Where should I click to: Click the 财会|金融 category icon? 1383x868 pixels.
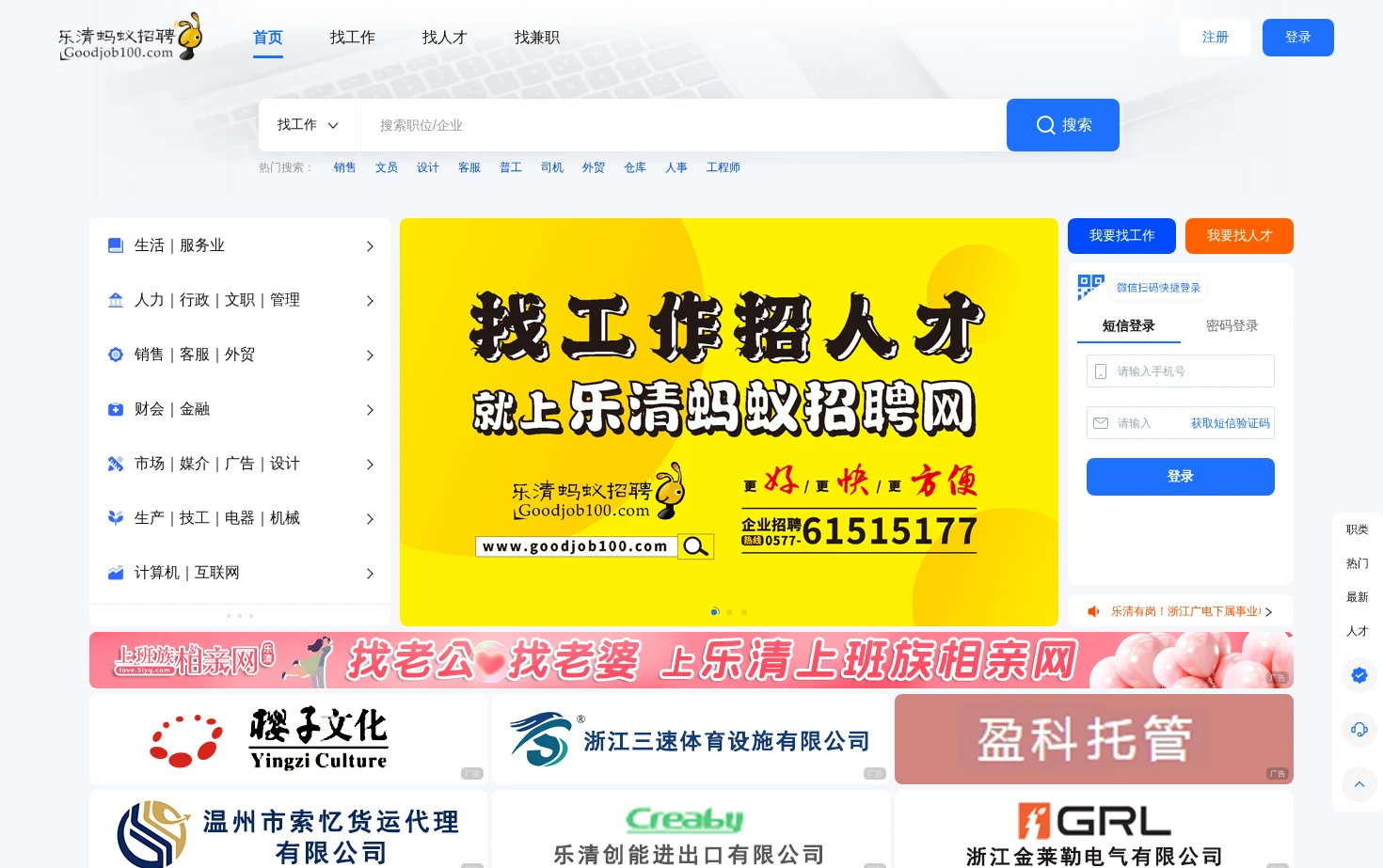point(116,409)
